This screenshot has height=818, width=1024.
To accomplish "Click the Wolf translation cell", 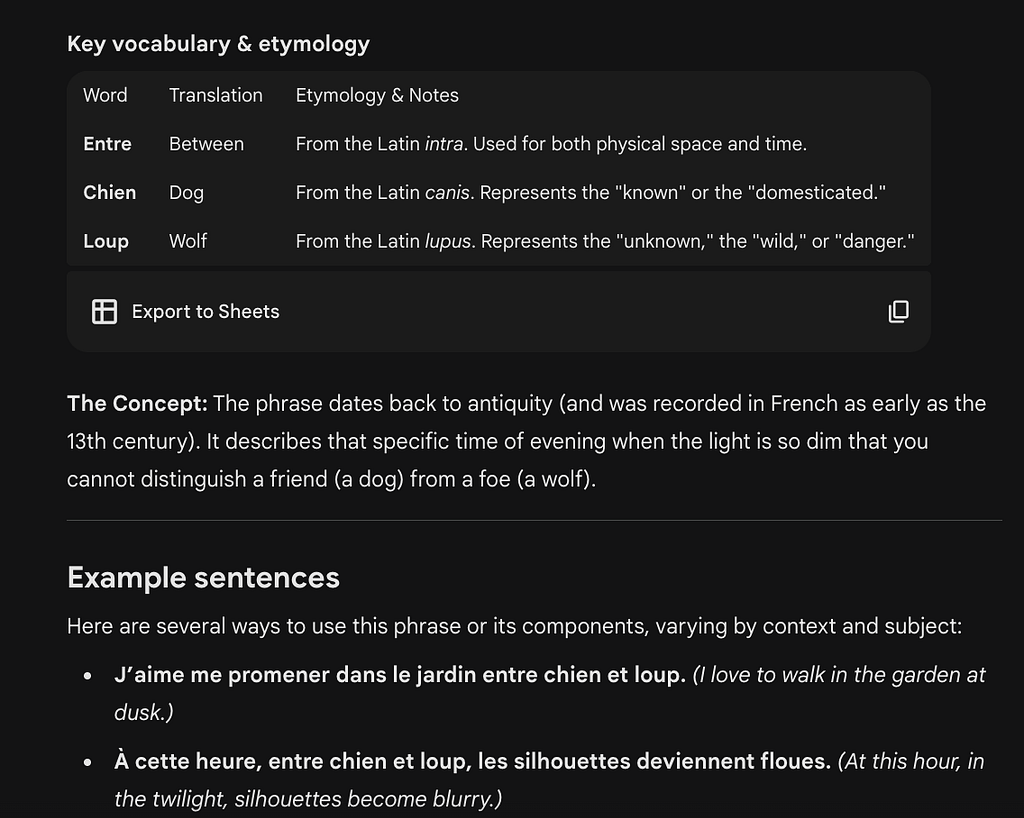I will pyautogui.click(x=188, y=241).
